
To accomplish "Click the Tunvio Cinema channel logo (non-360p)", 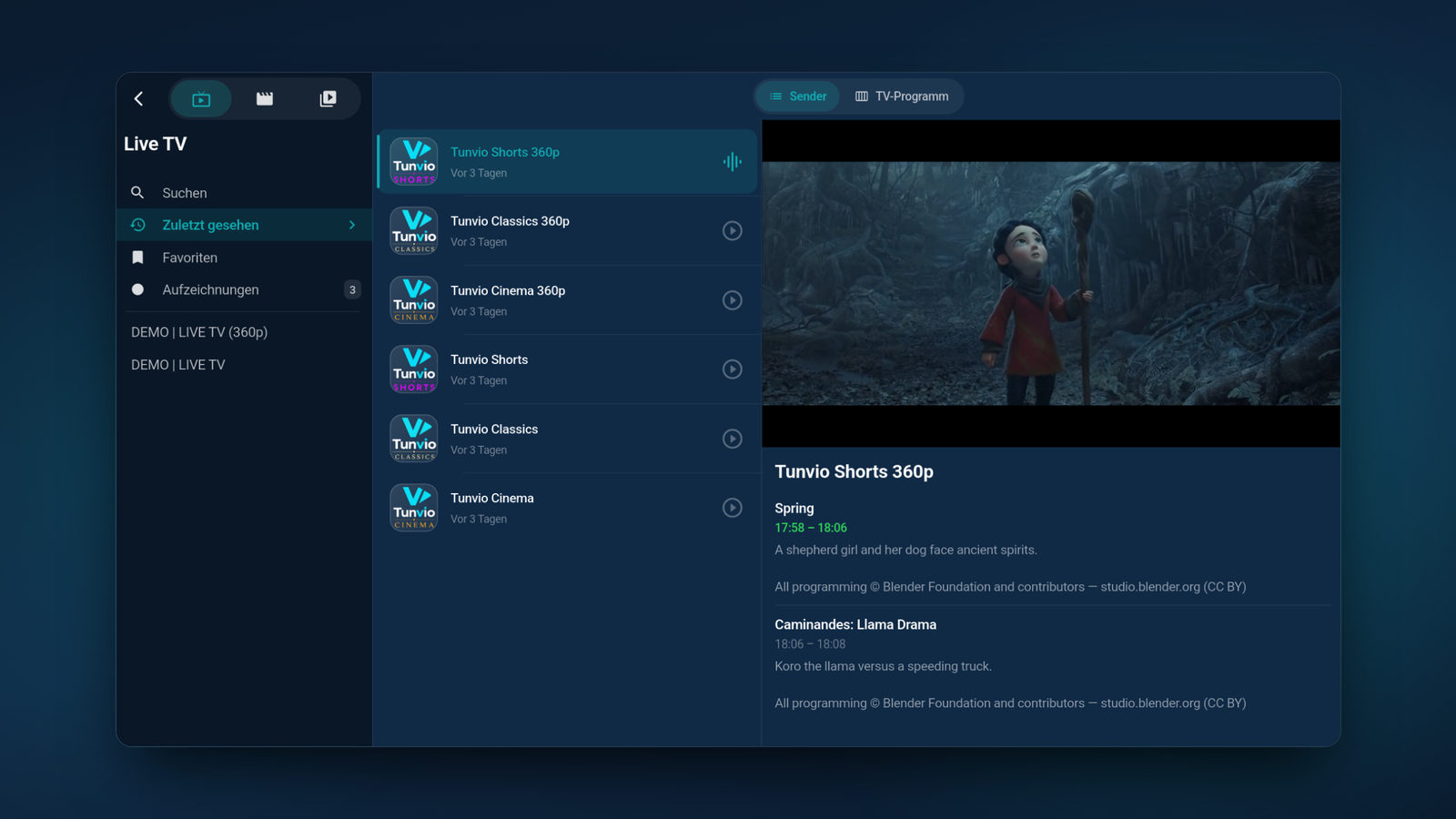I will click(414, 508).
